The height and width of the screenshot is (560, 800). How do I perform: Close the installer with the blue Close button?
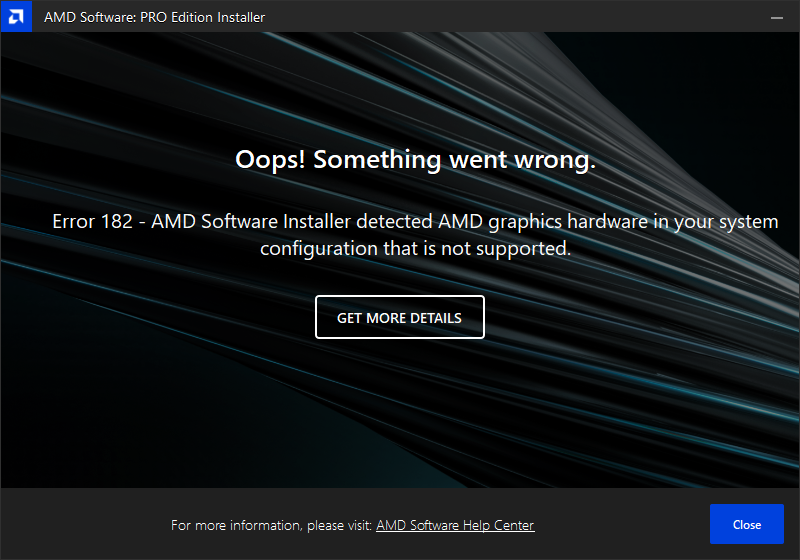coord(746,524)
